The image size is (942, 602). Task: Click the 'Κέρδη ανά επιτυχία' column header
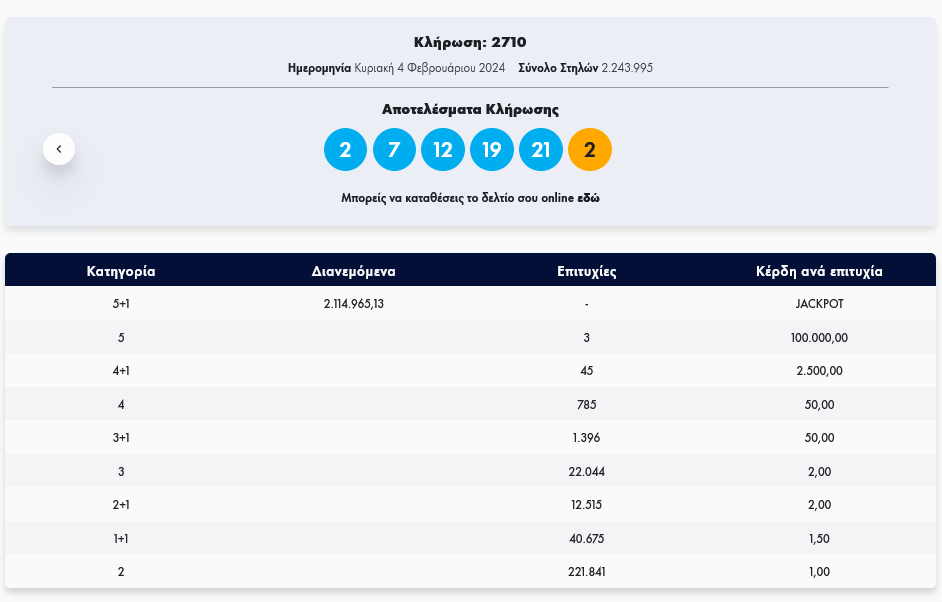(x=819, y=271)
